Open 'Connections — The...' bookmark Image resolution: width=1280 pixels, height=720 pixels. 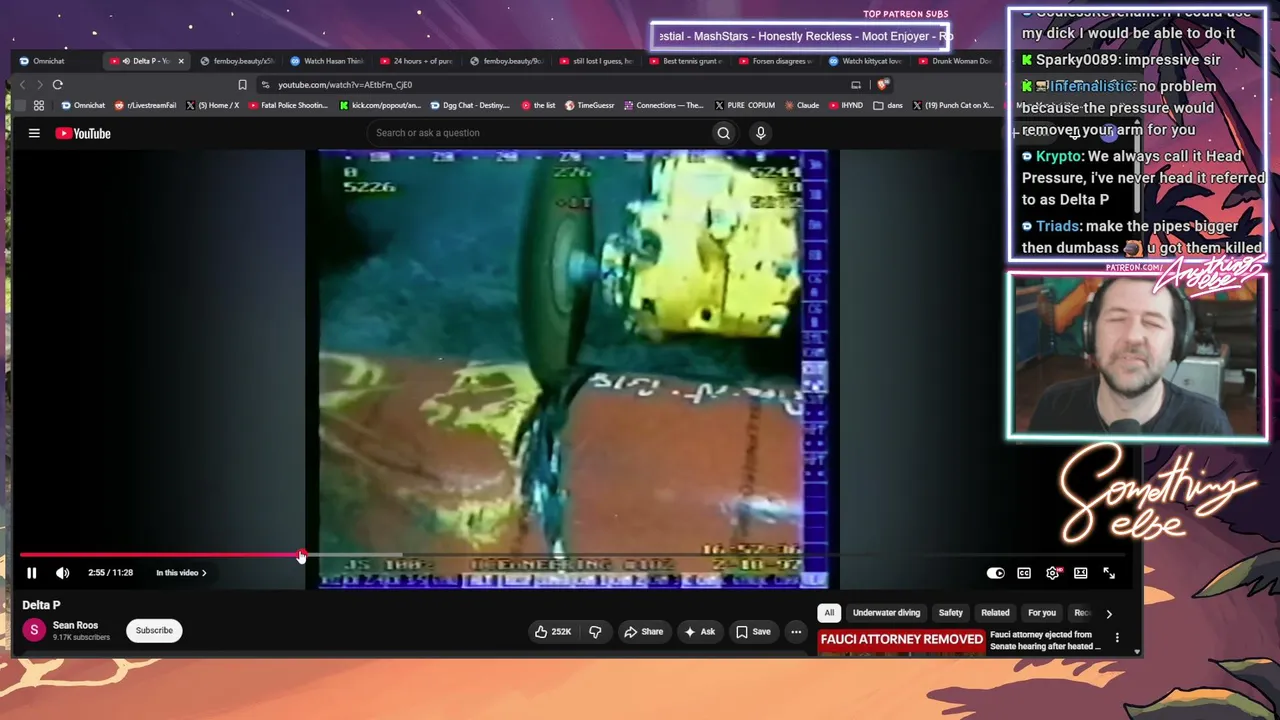point(664,105)
